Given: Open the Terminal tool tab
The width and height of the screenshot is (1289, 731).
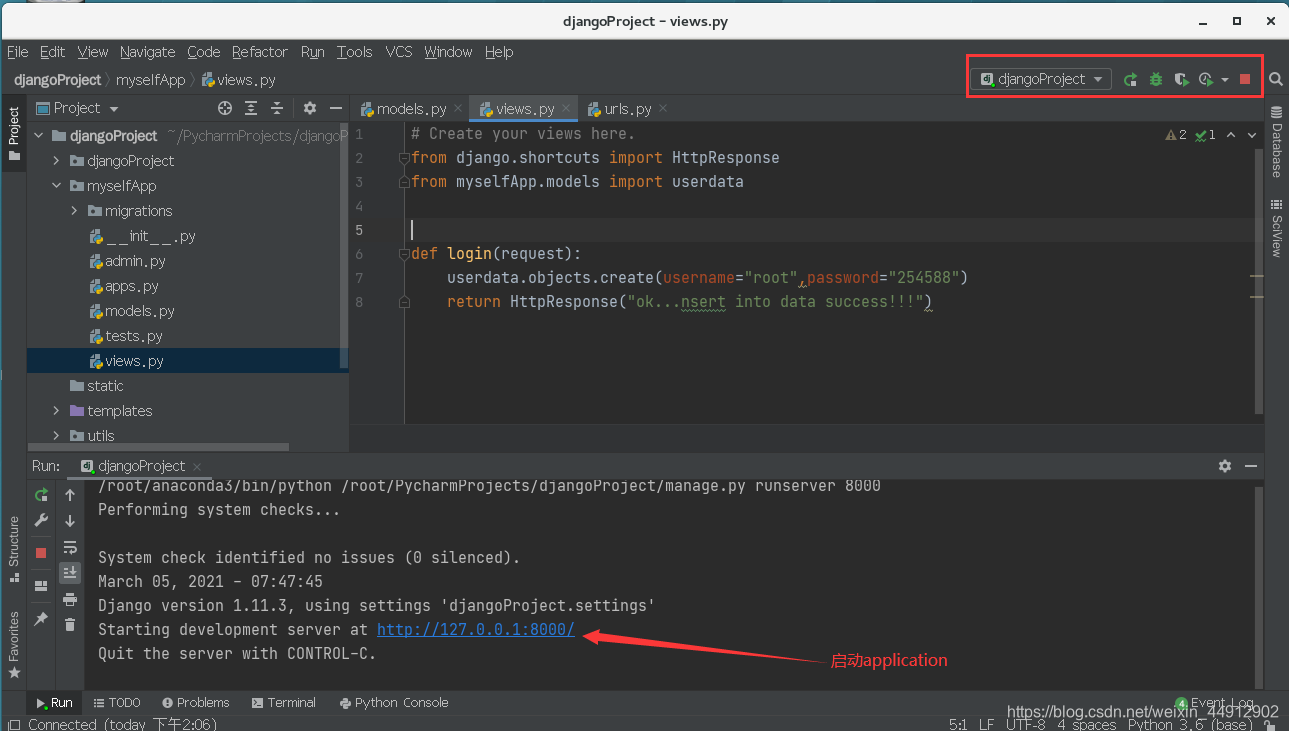Looking at the screenshot, I should [x=284, y=703].
